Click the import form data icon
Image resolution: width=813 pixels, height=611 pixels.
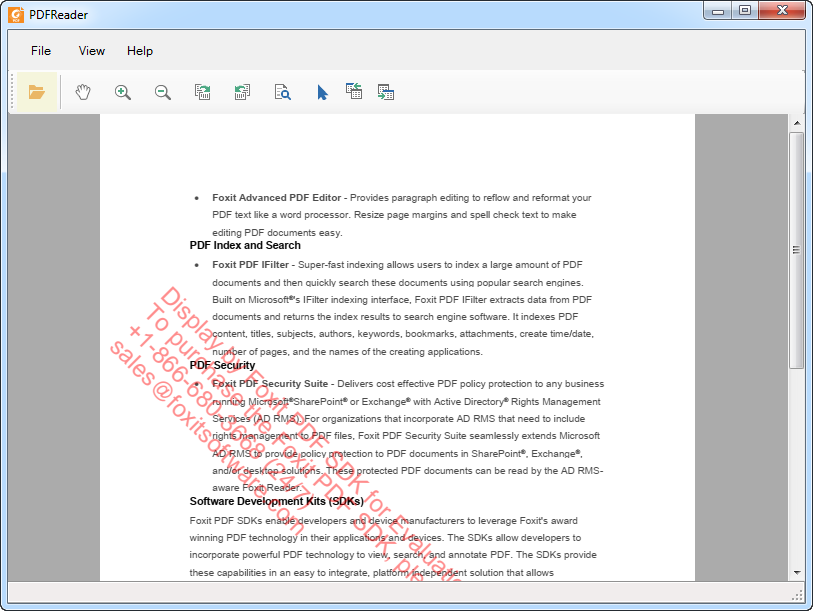click(354, 92)
